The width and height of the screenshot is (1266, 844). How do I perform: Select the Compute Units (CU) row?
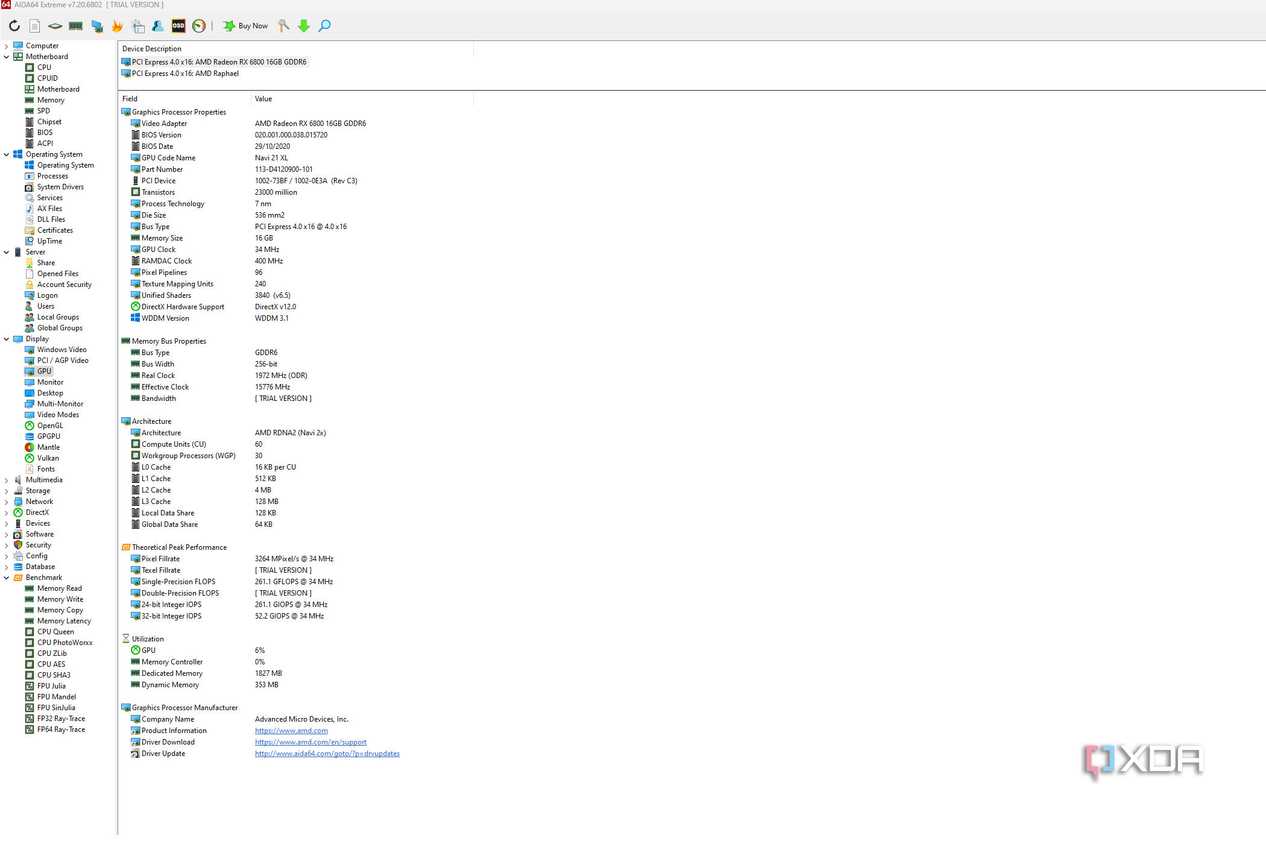(196, 444)
